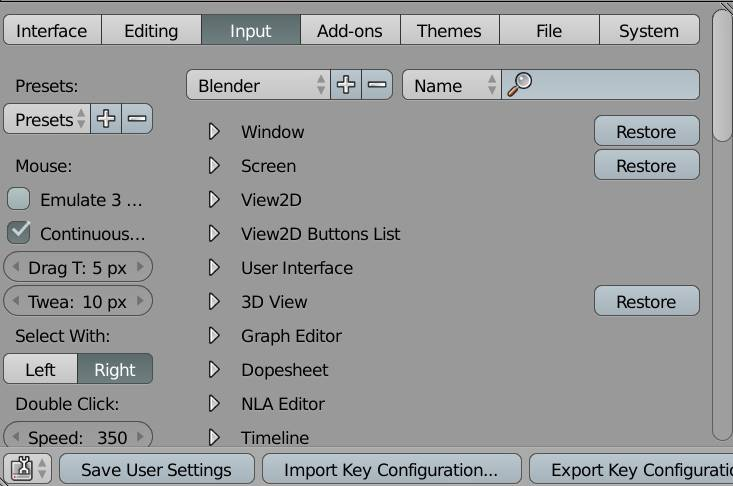Click the Double Click Speed slider field
733x486 pixels.
(x=78, y=437)
